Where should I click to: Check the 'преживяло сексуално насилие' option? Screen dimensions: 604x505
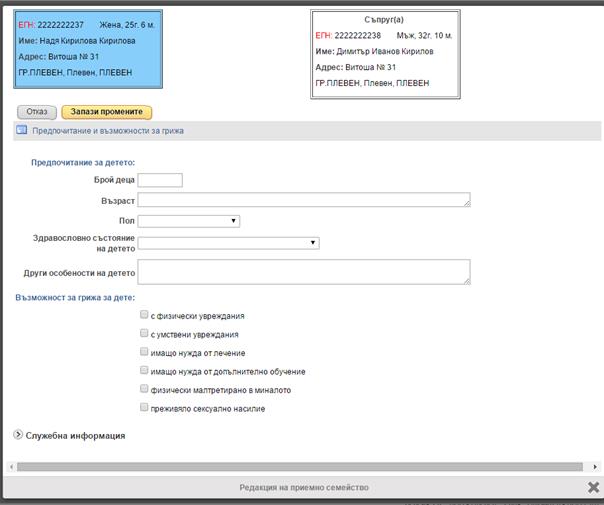[x=145, y=408]
